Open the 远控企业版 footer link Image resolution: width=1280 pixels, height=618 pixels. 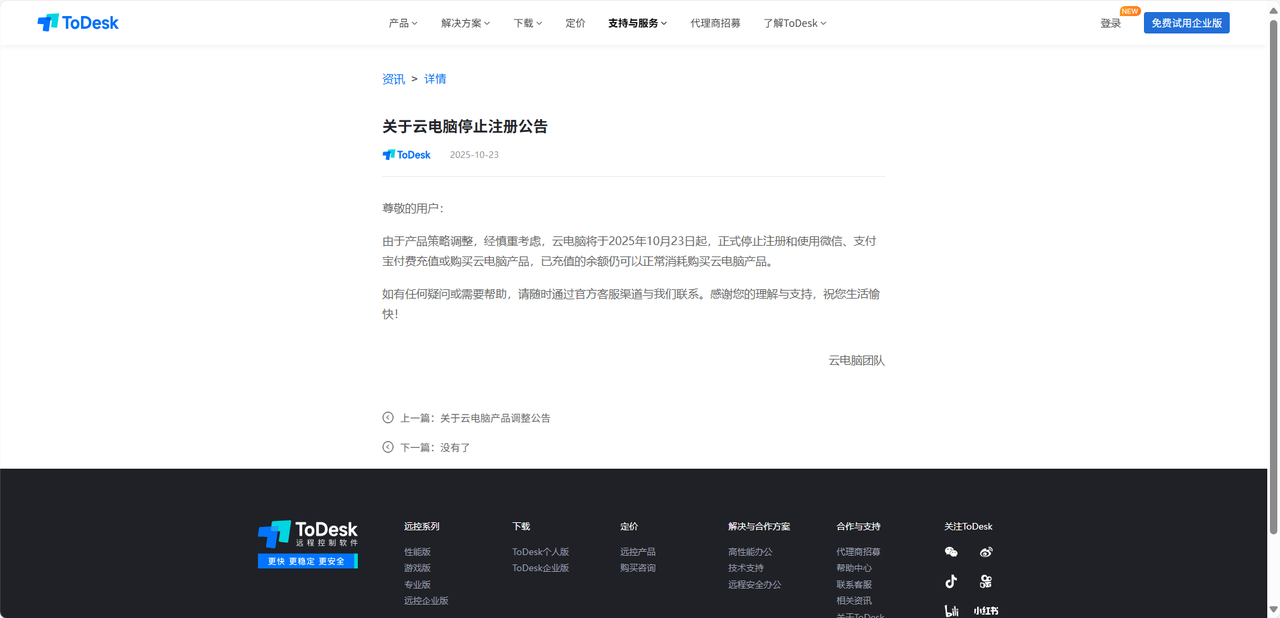tap(426, 601)
